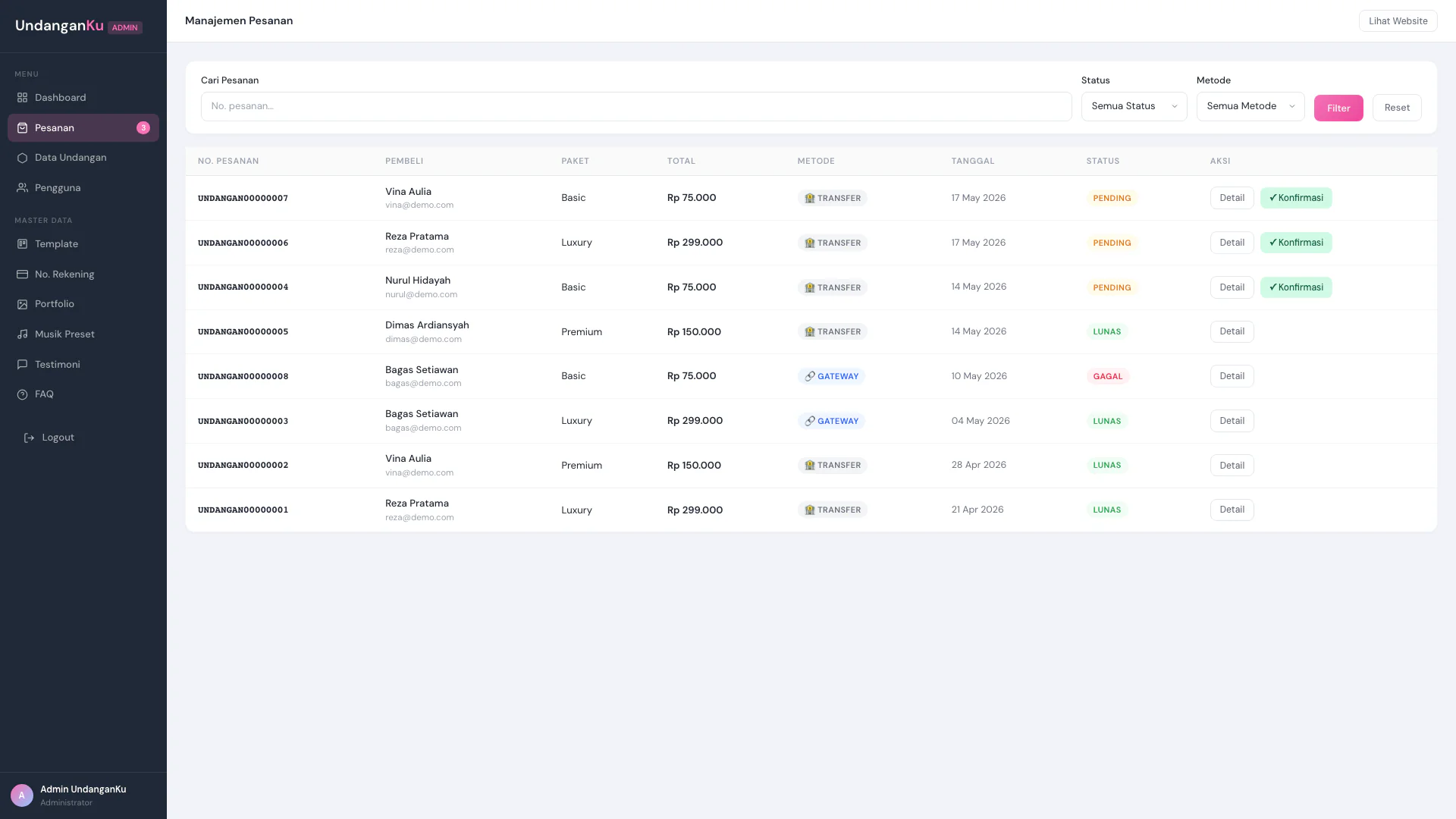Click email dimas@demo.com
This screenshot has width=1456, height=819.
423,339
